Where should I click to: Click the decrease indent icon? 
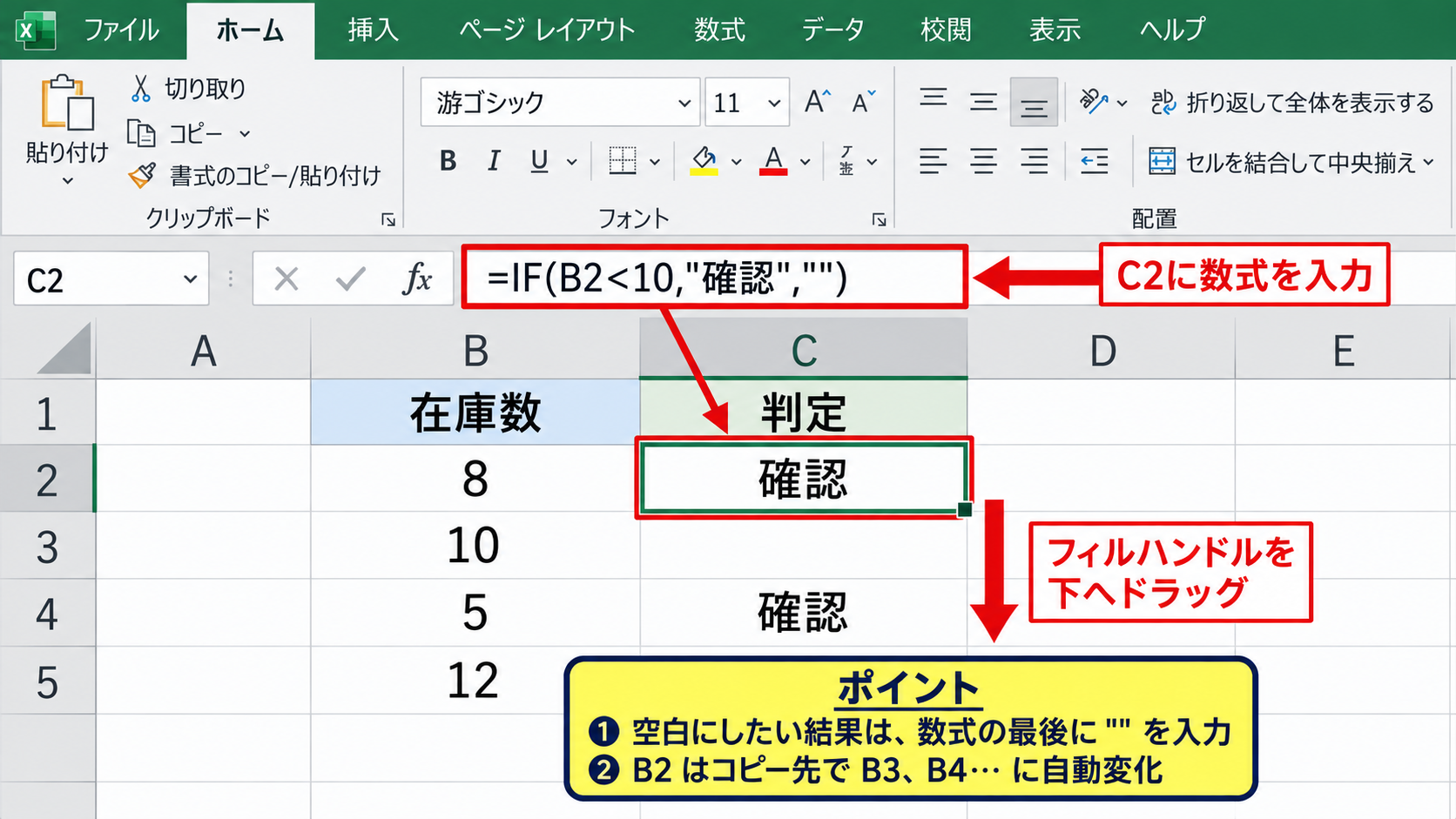1094,161
